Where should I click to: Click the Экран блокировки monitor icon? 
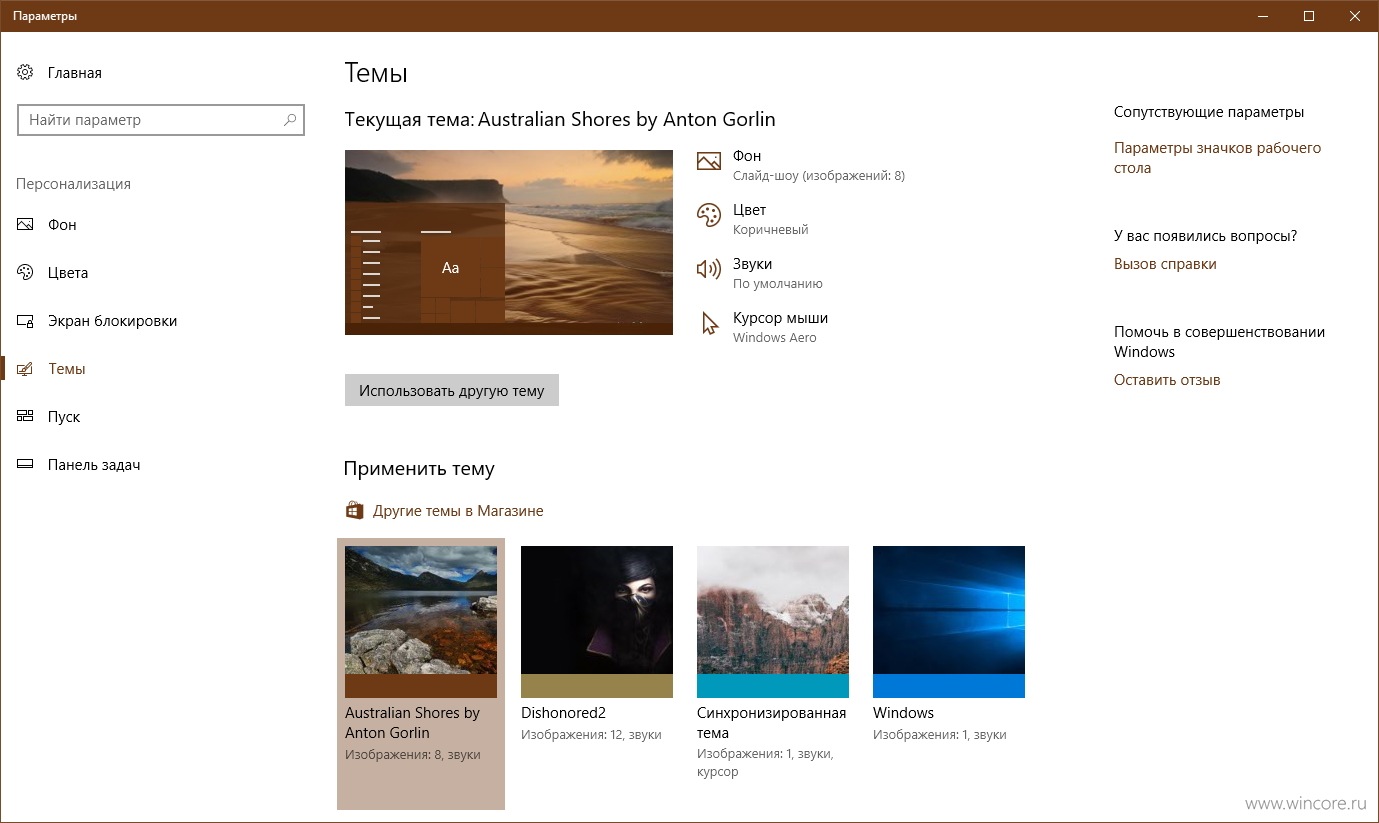coord(25,321)
